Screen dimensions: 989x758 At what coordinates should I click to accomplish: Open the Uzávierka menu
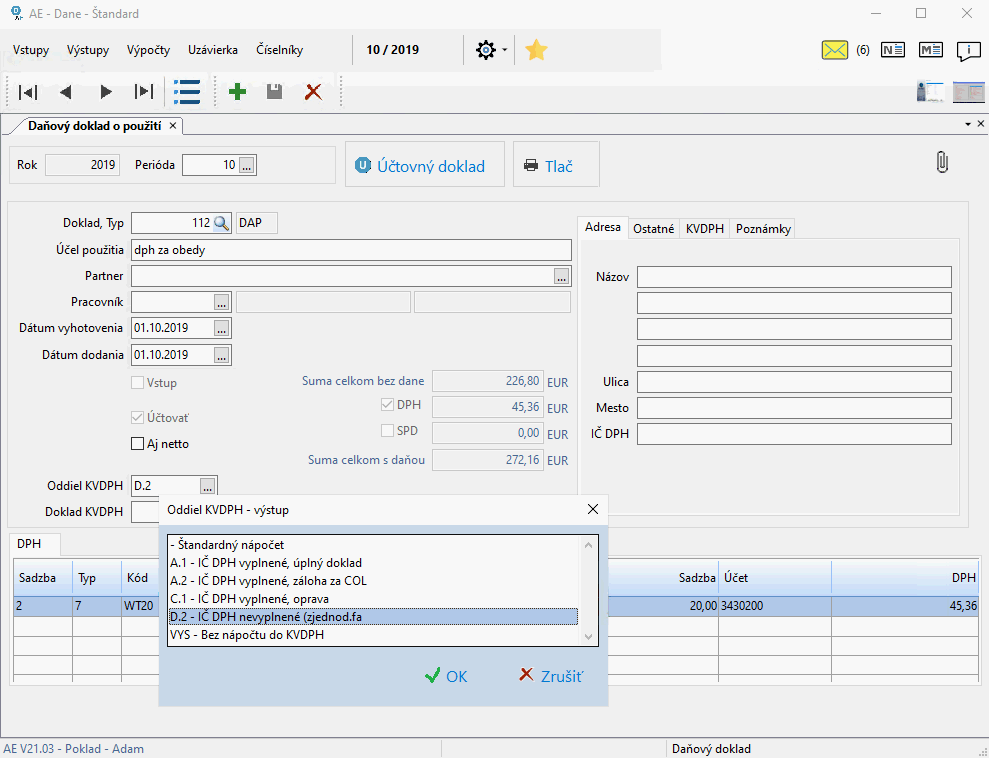pos(213,50)
